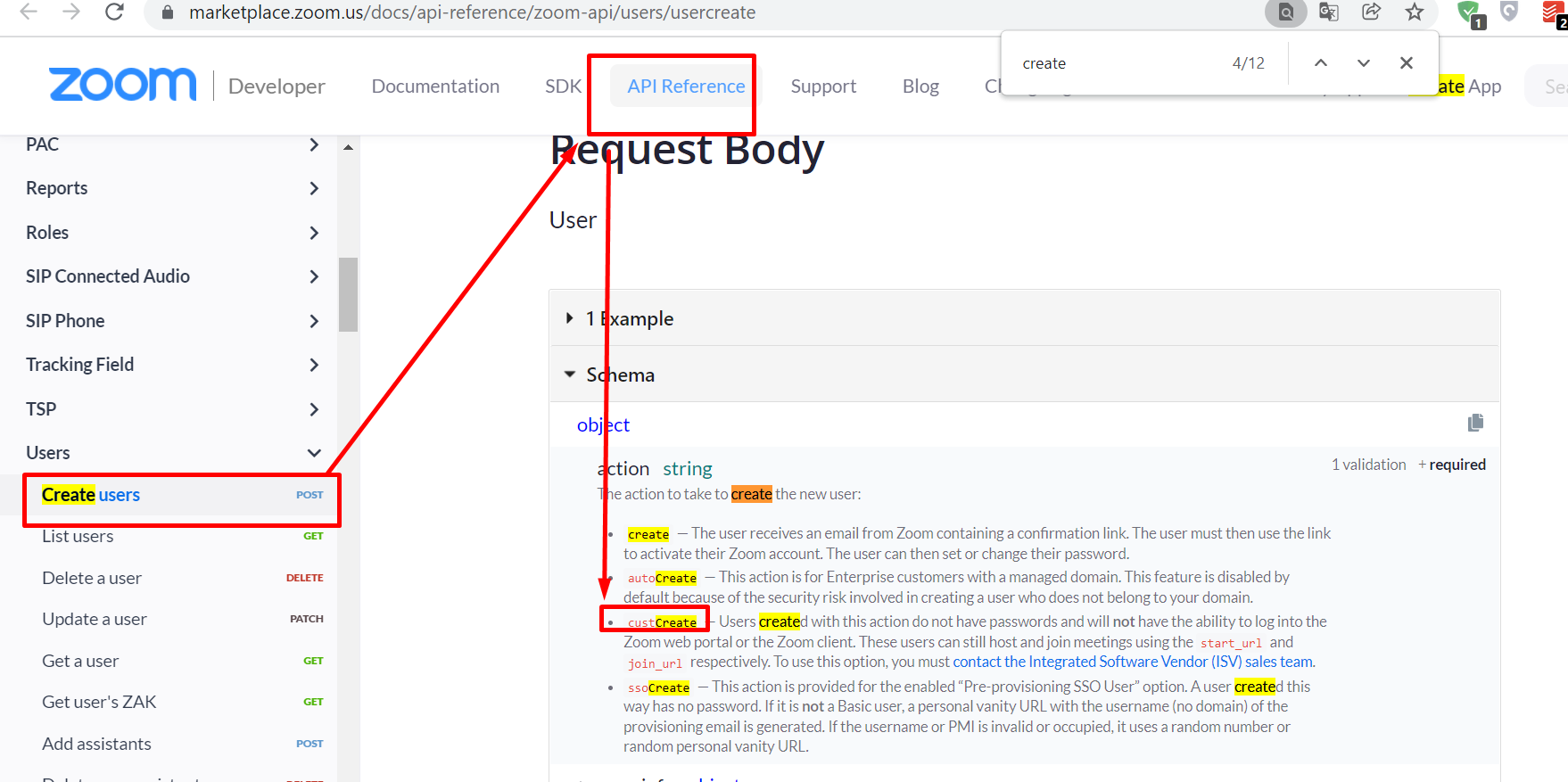The height and width of the screenshot is (782, 1568).
Task: Click the 4/12 match count
Action: coord(1249,63)
